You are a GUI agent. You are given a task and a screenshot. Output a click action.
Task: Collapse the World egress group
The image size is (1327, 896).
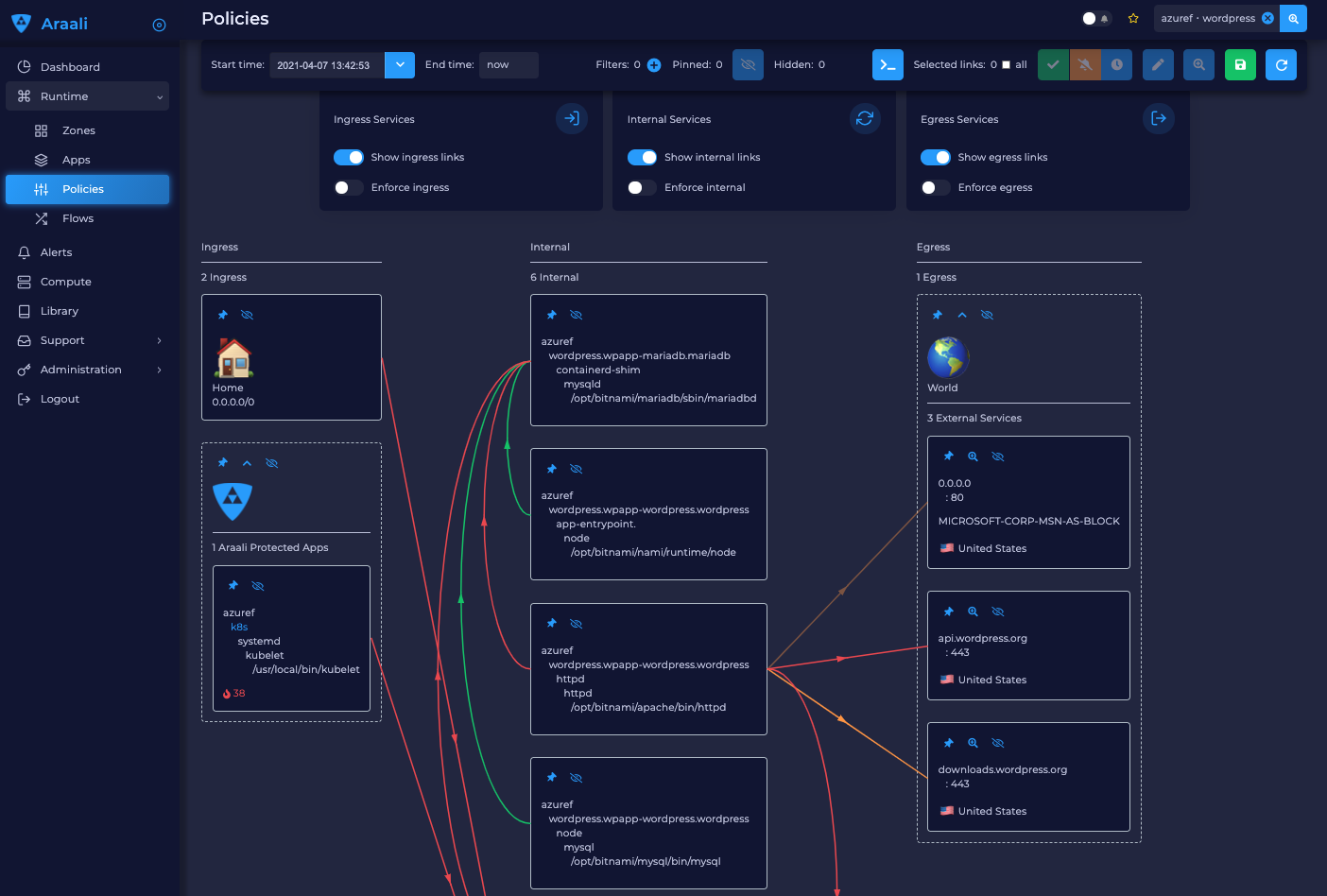[x=962, y=315]
